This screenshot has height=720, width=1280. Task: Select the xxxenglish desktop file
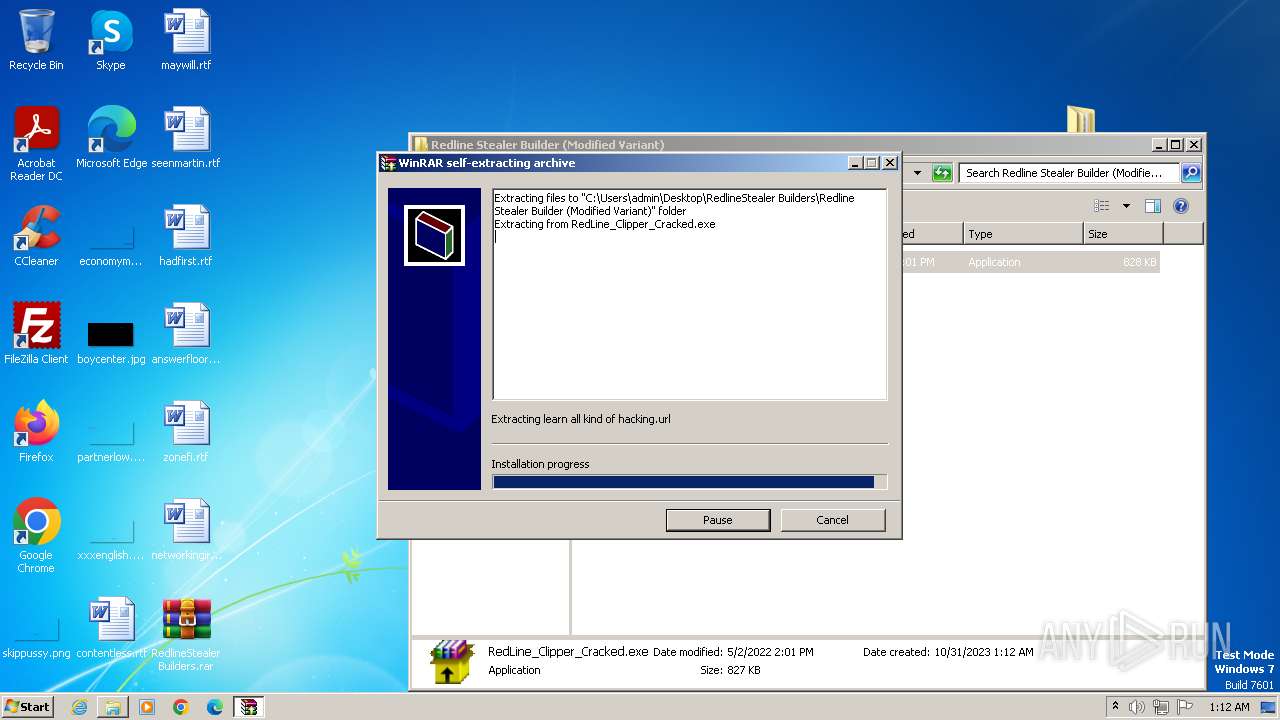click(111, 542)
